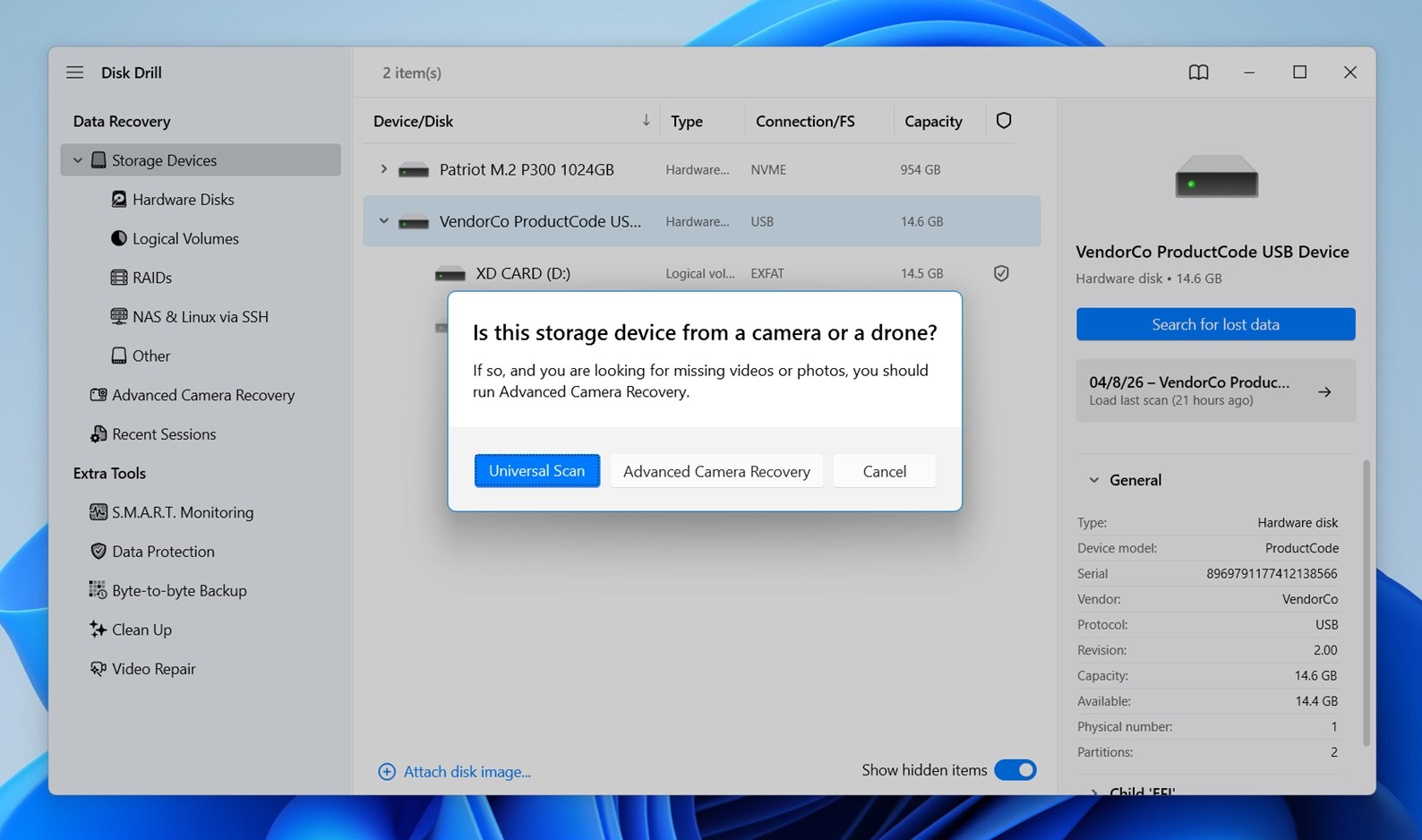Viewport: 1422px width, 840px height.
Task: Click the large drive image in details panel
Action: (1216, 176)
